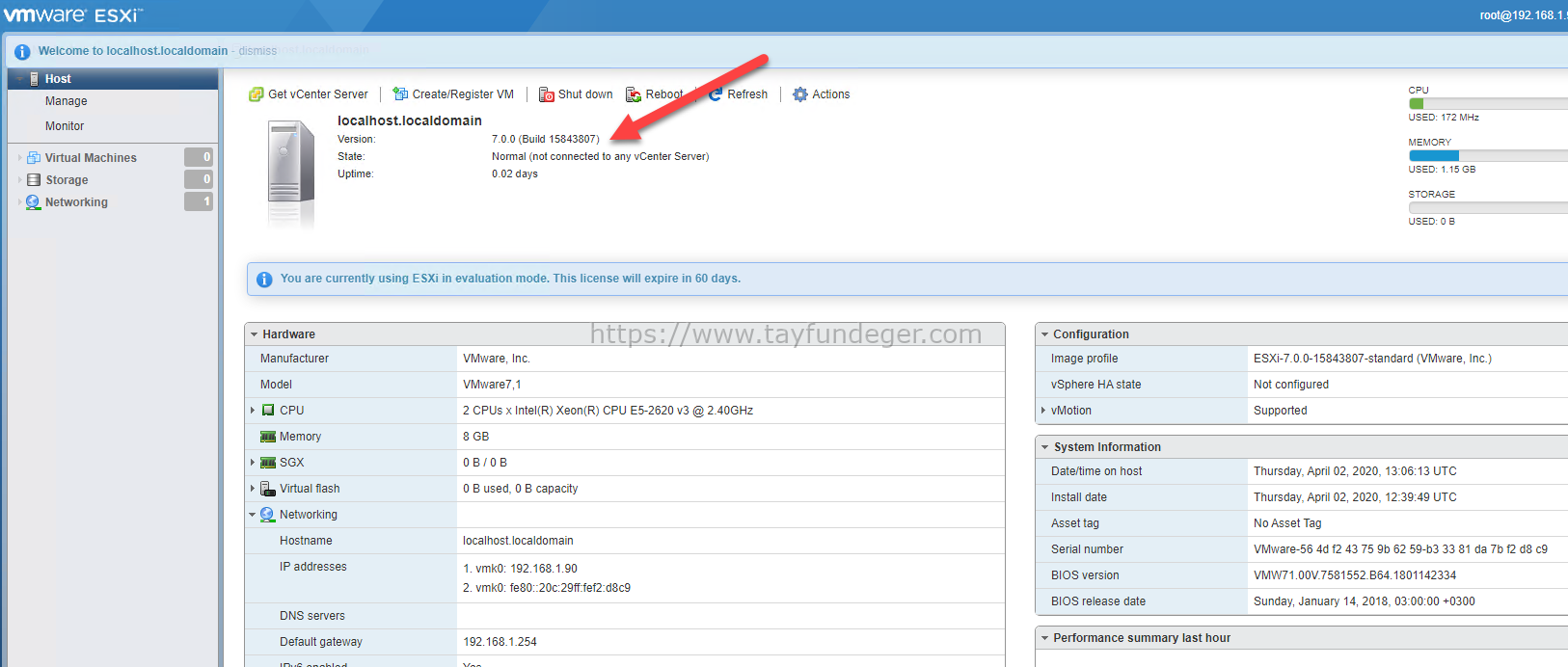Click Get vCenter Server button

[x=309, y=94]
